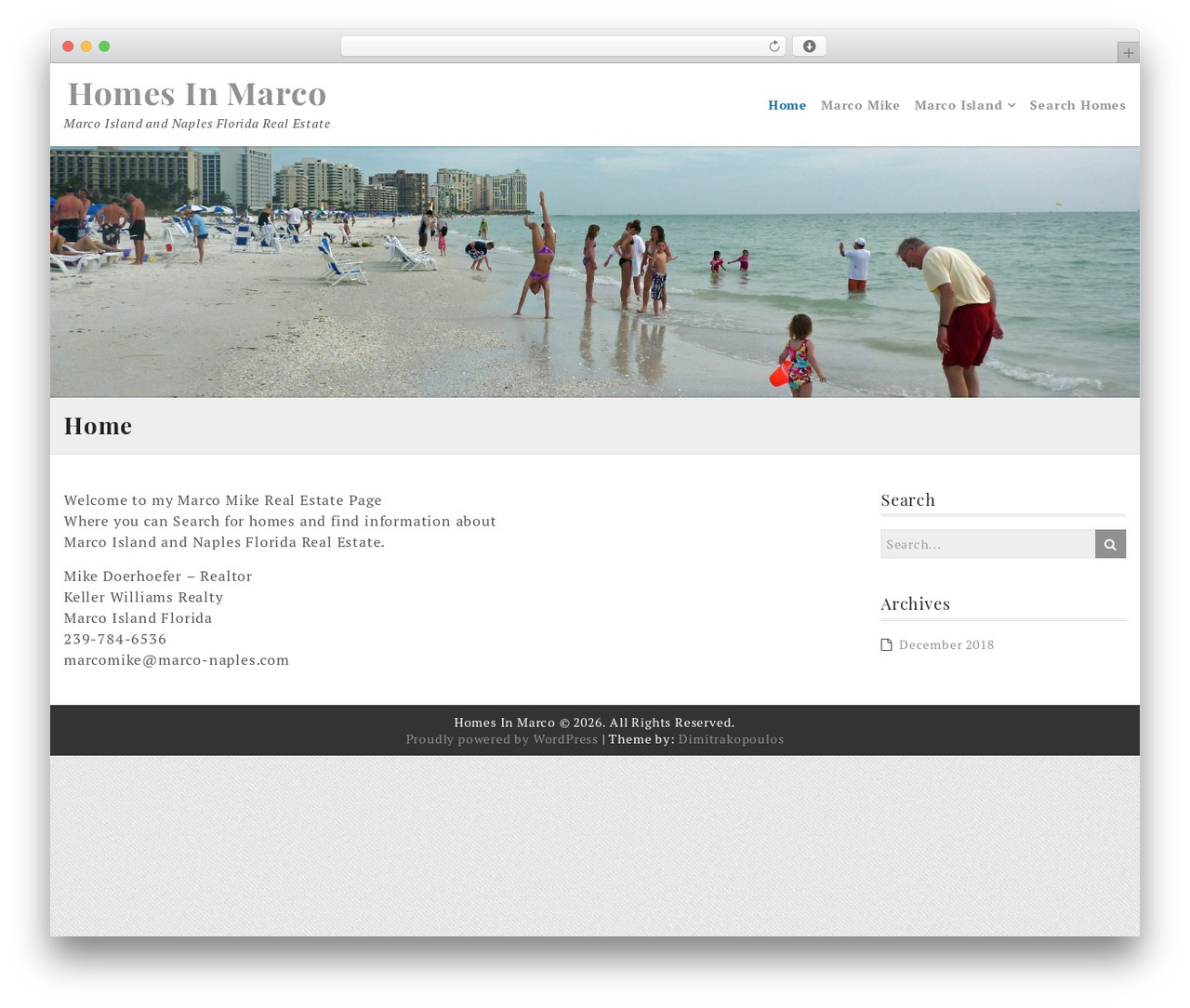The width and height of the screenshot is (1190, 1008).
Task: Click the Search widget heading
Action: 907,499
